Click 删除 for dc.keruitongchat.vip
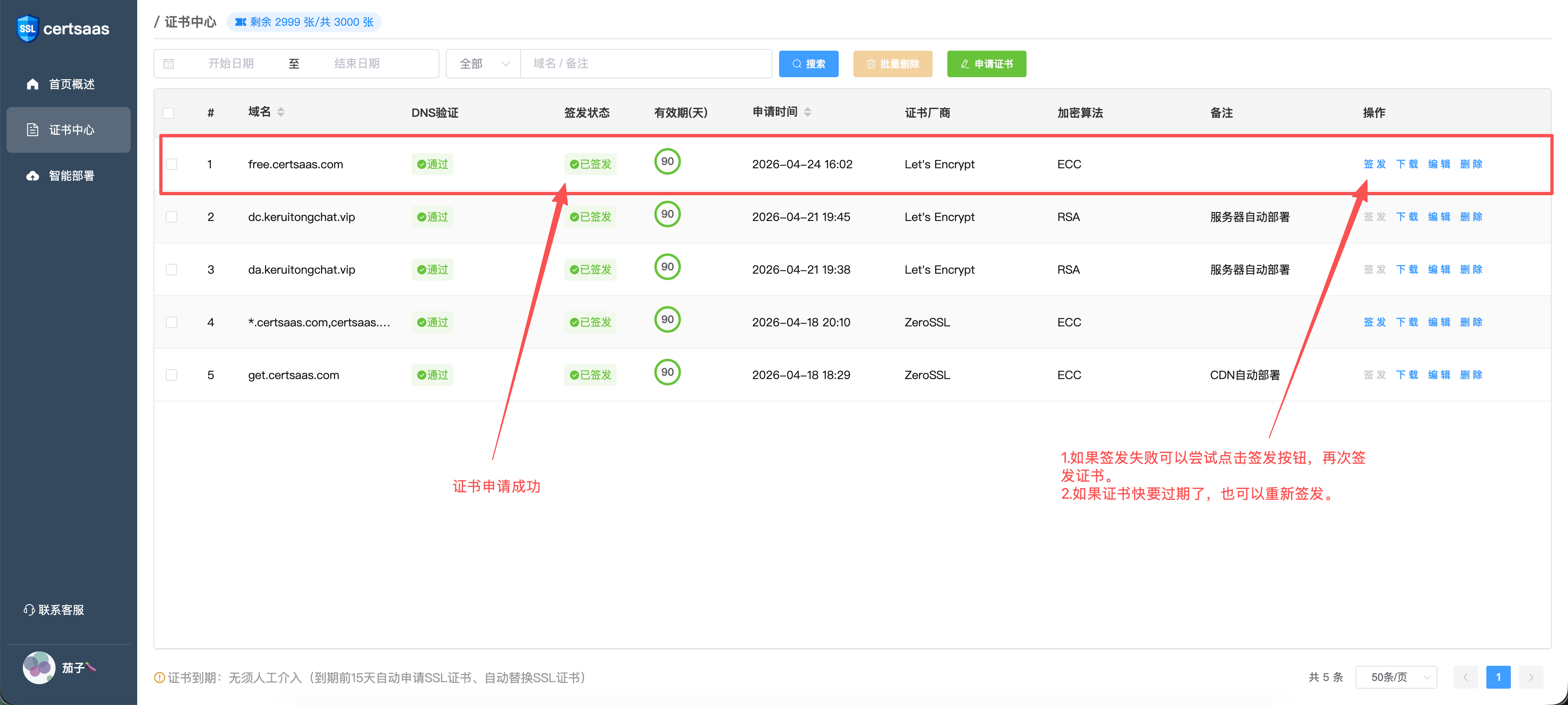Screen dimensions: 1568x705 1471,217
